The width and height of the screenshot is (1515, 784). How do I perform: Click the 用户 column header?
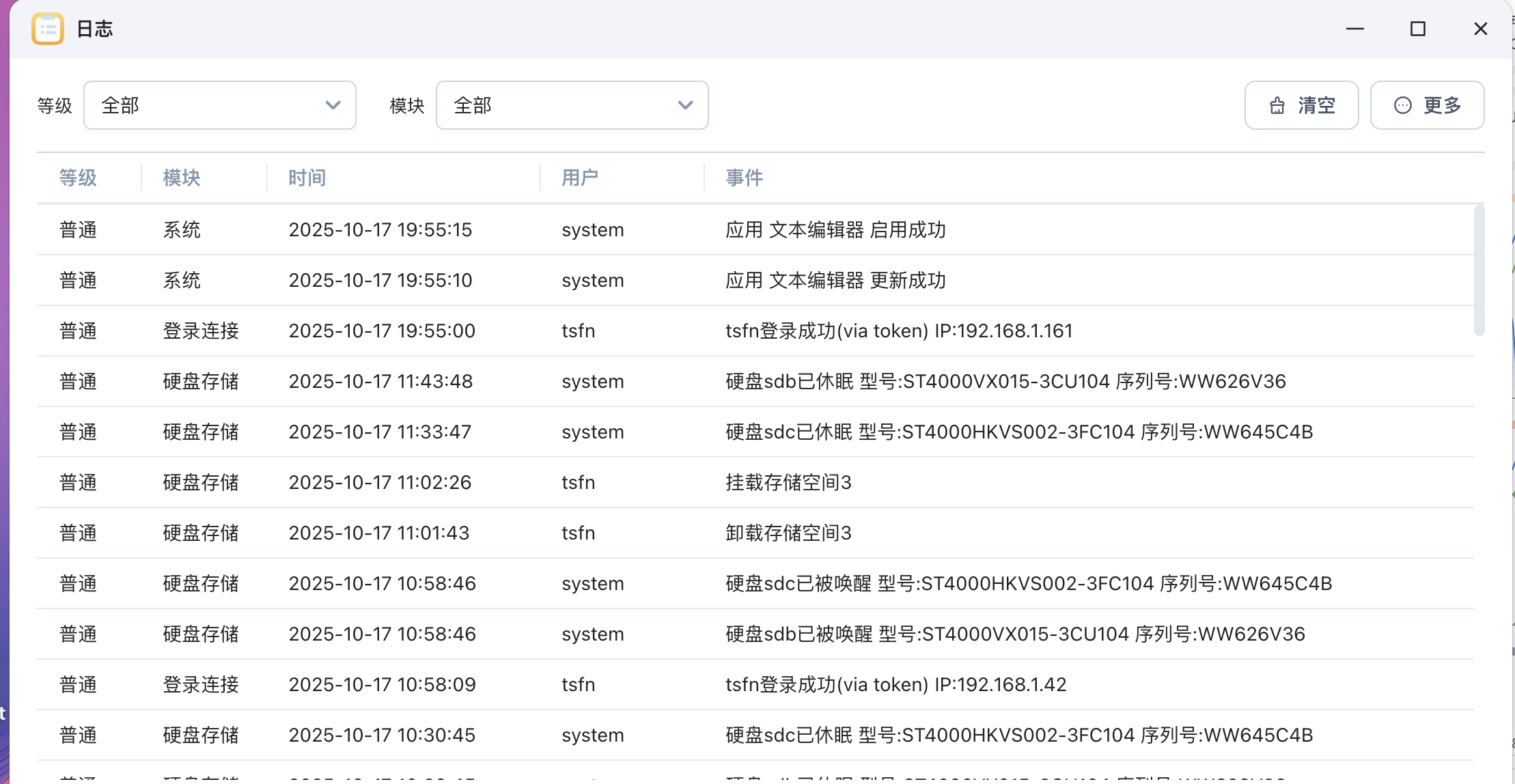(x=580, y=178)
